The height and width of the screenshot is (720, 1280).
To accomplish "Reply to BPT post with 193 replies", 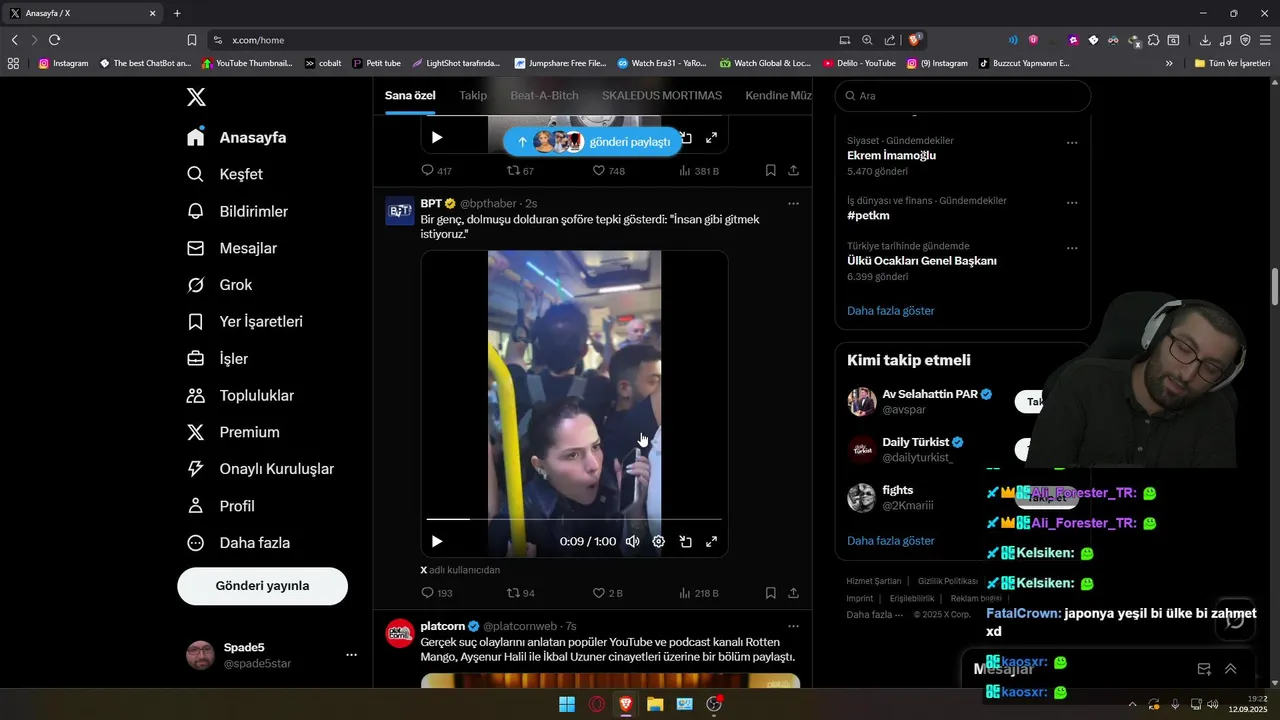I will point(437,593).
